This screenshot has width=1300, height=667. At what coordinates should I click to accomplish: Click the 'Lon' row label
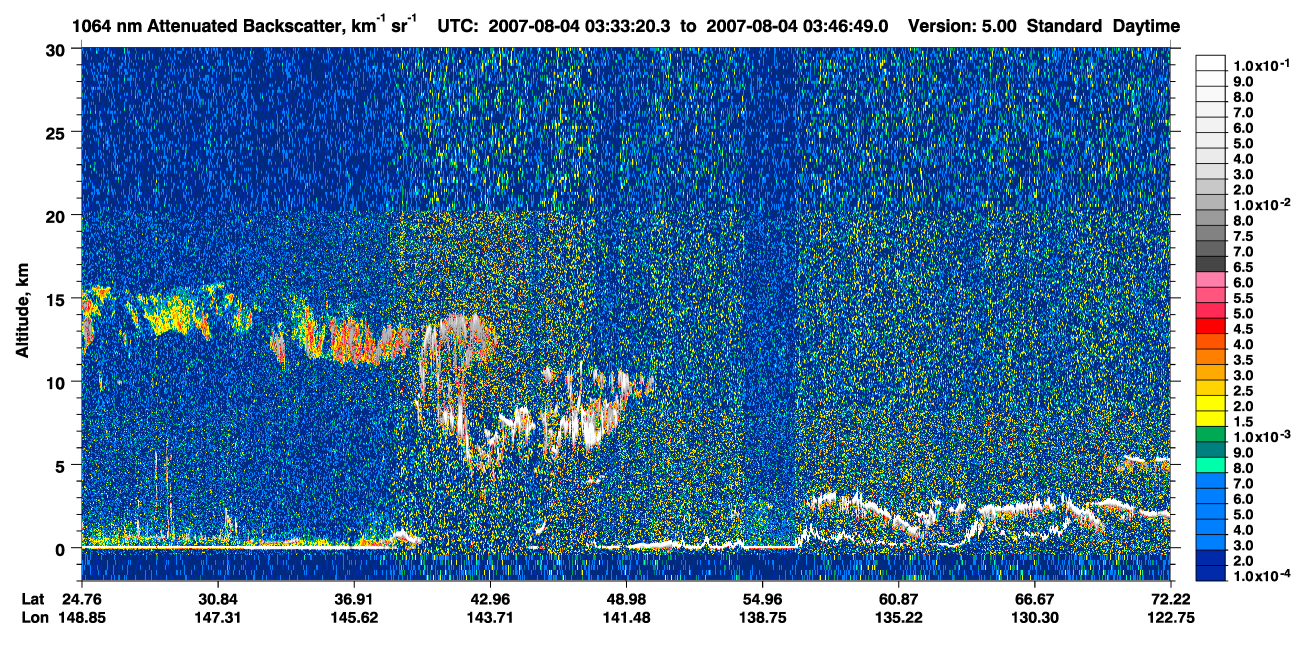[x=34, y=616]
